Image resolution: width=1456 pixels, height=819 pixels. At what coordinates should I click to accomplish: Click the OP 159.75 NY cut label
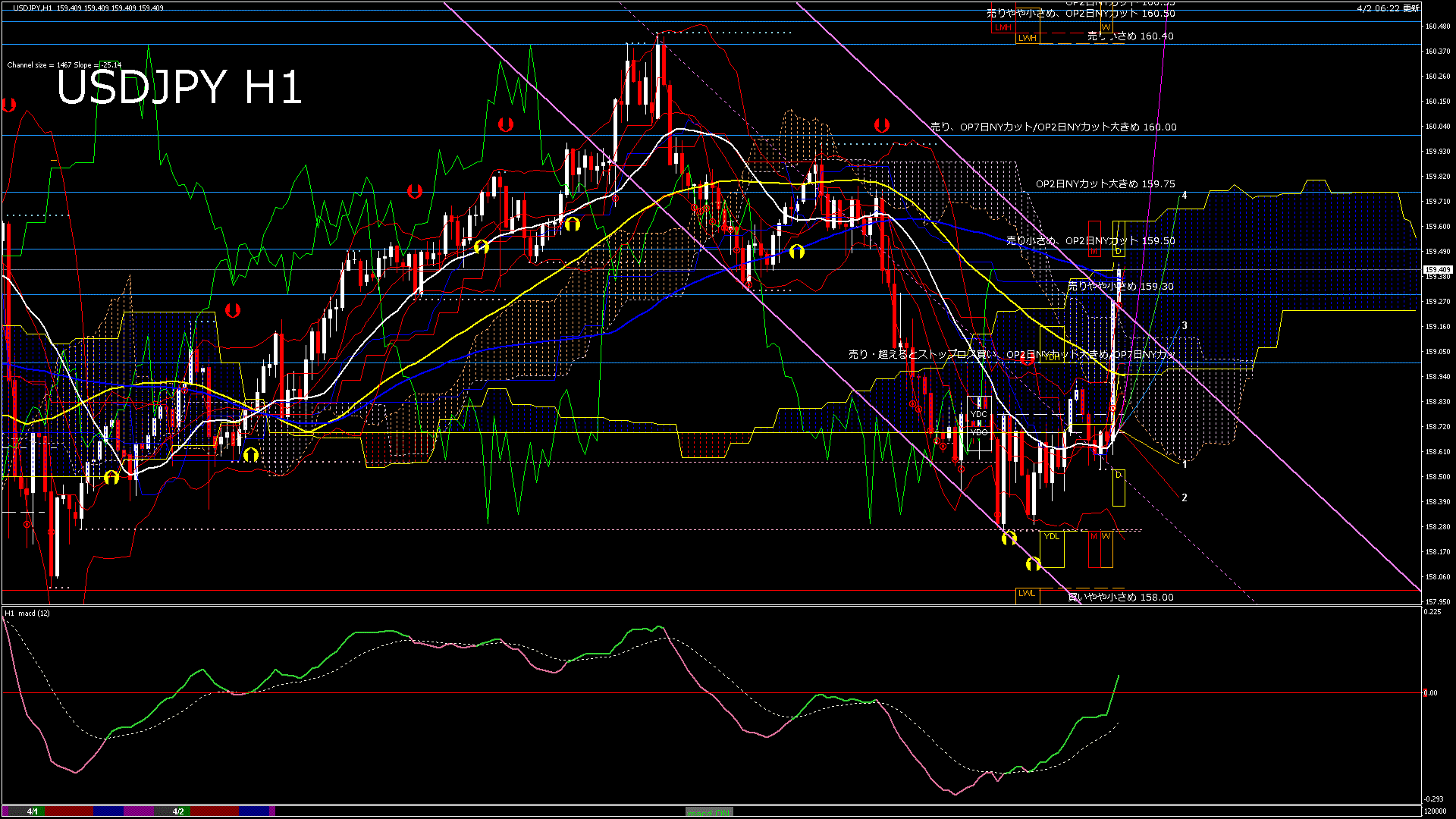(1106, 184)
